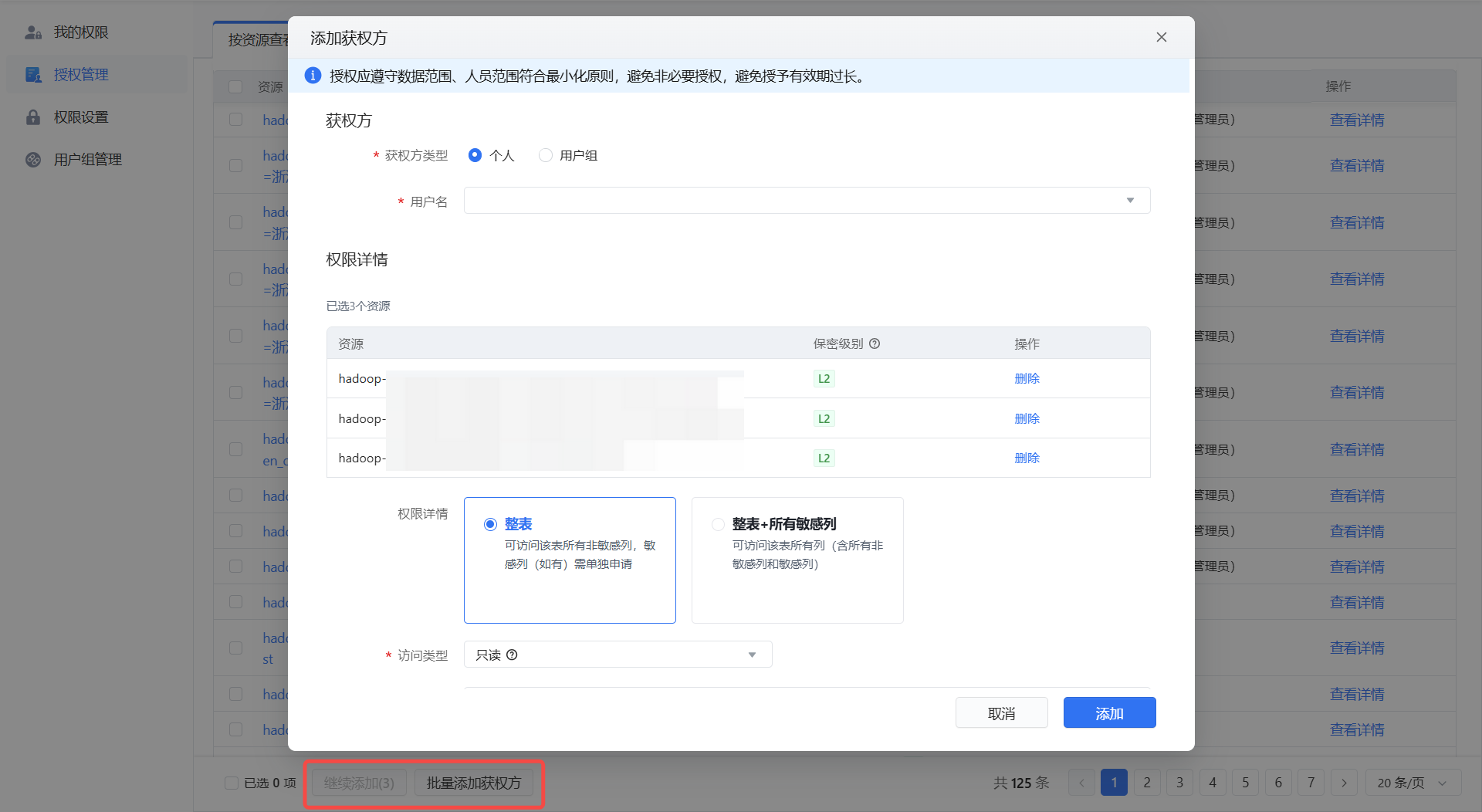Viewport: 1482px width, 812px height.
Task: Open 用户组管理 in the sidebar menu
Action: 88,160
